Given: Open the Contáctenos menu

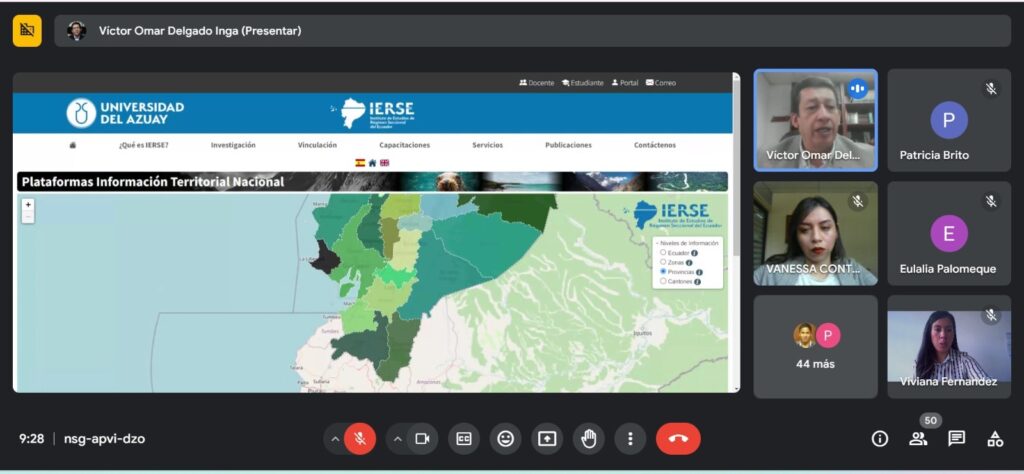Looking at the screenshot, I should click(x=655, y=145).
